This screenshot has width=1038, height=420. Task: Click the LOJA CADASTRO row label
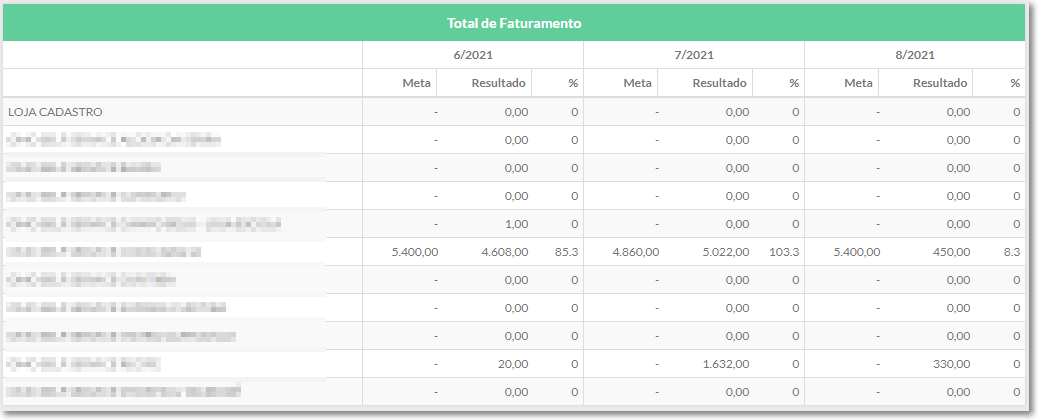point(56,112)
